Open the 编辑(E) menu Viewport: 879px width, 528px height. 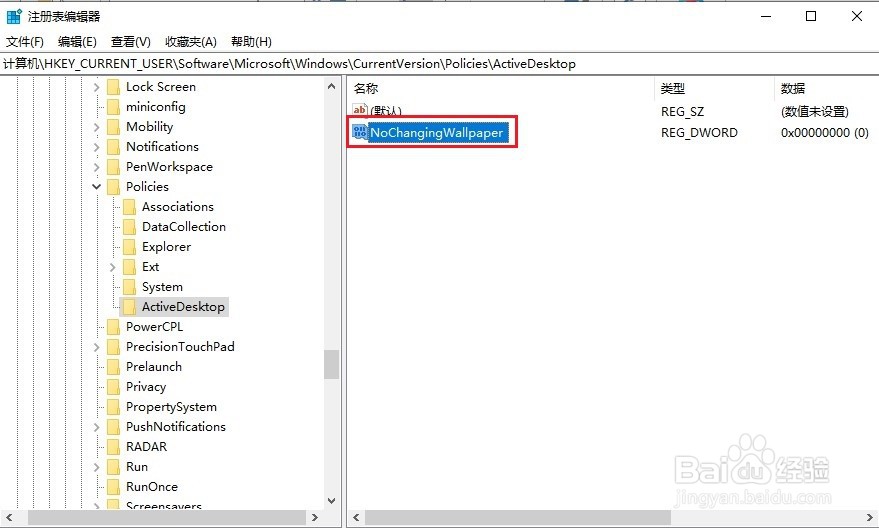coord(77,41)
